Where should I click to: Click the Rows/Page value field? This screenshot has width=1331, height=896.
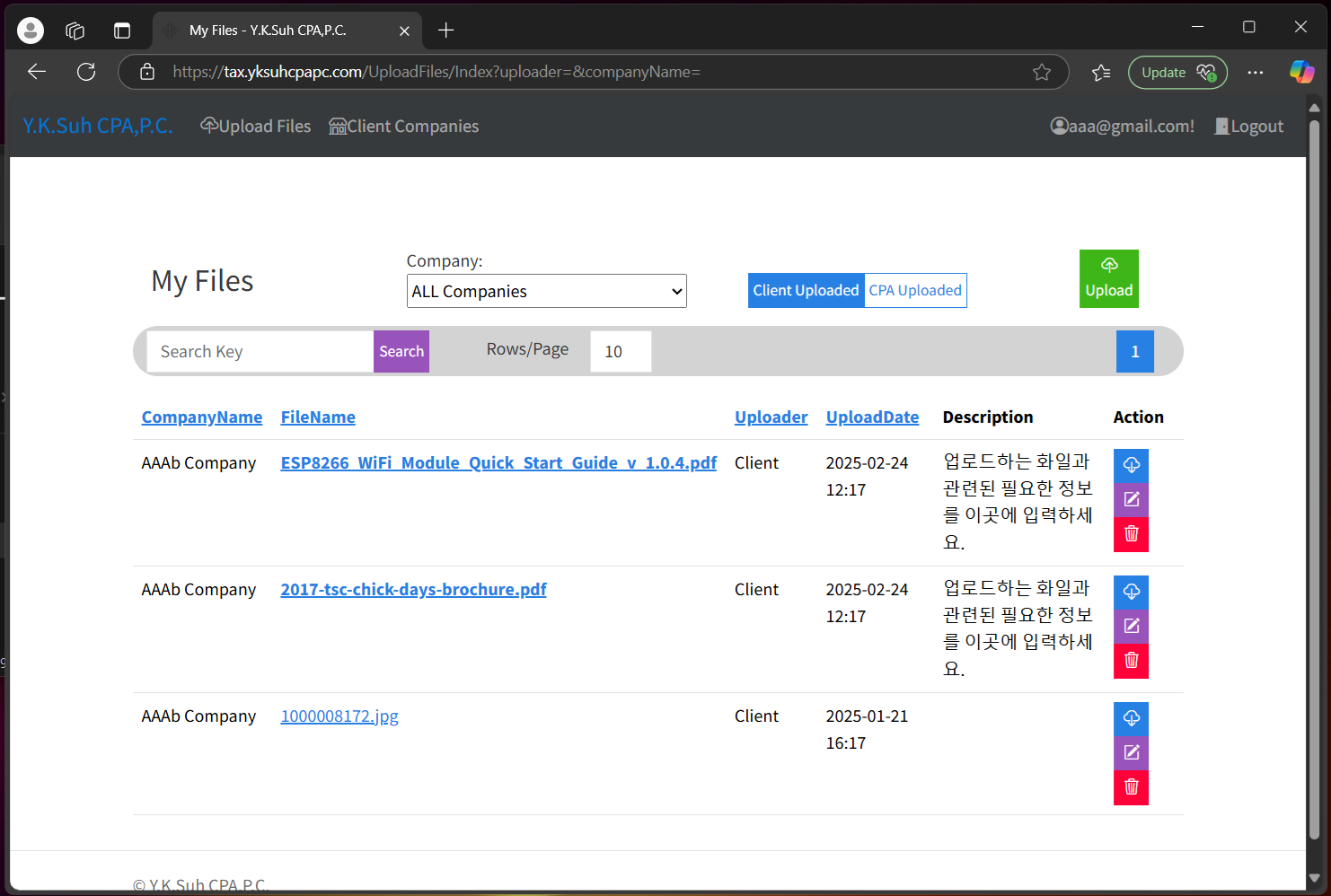coord(621,351)
